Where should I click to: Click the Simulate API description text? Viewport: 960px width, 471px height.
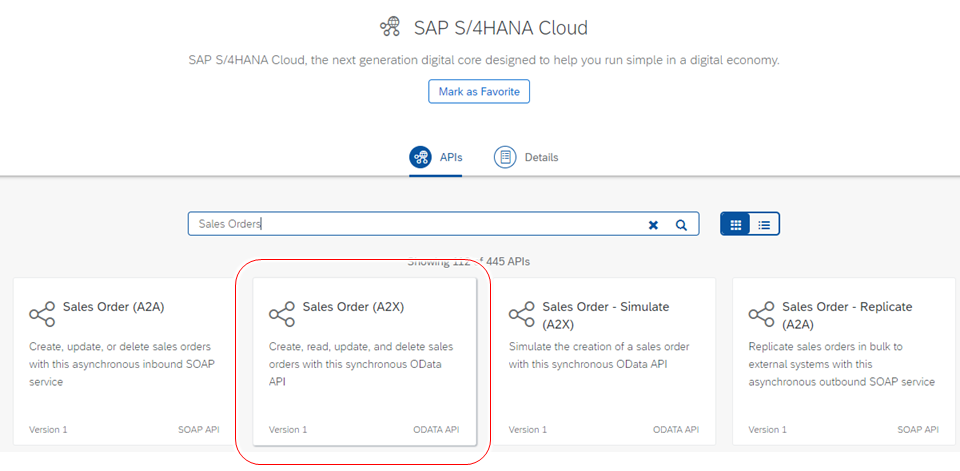pyautogui.click(x=599, y=355)
